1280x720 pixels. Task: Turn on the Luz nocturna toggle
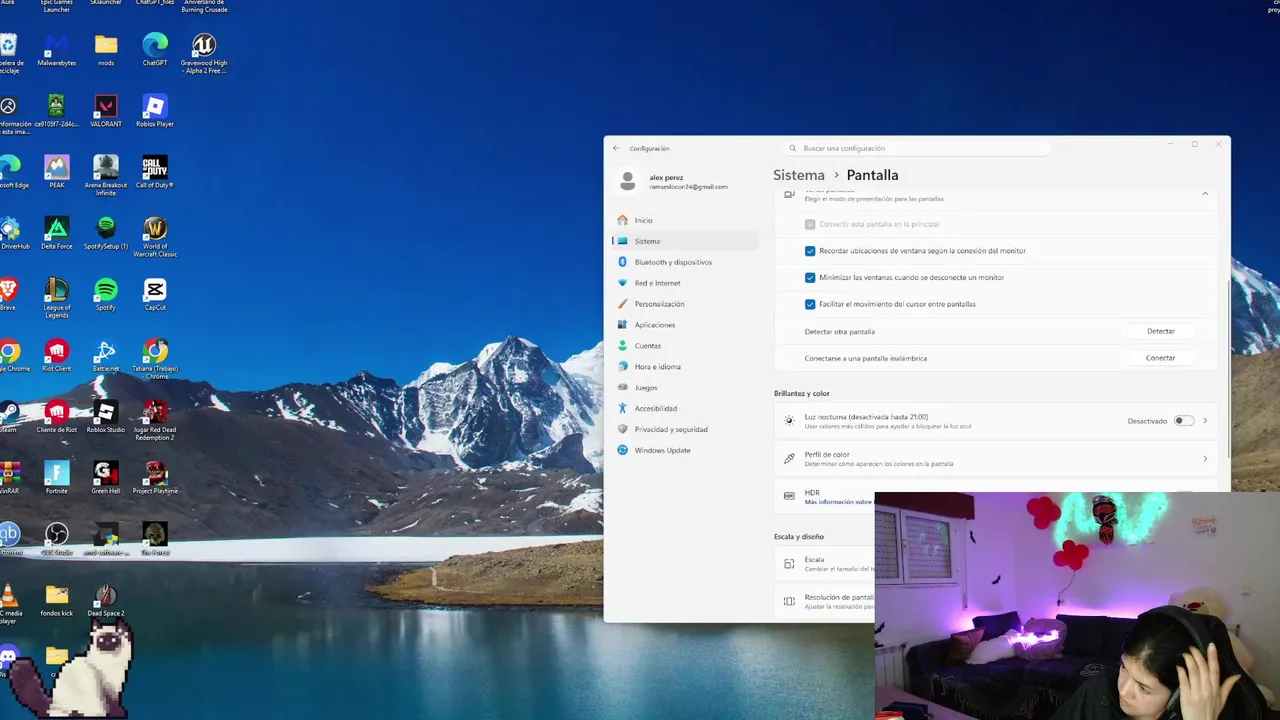(1184, 421)
